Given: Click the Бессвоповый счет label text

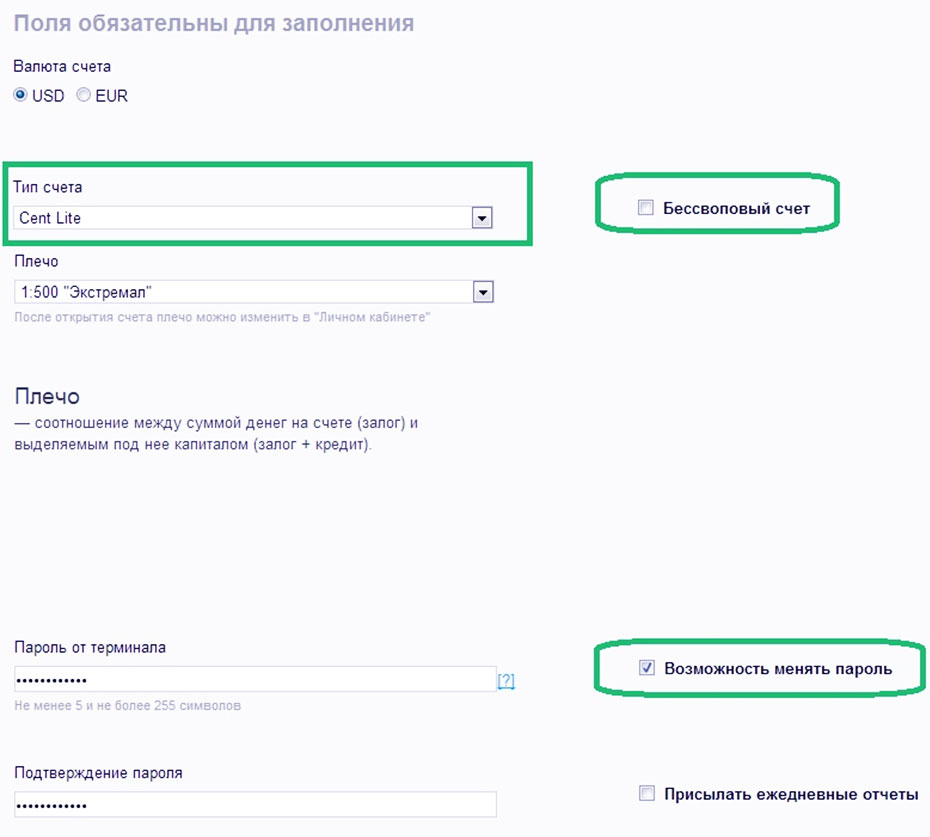Looking at the screenshot, I should point(736,208).
